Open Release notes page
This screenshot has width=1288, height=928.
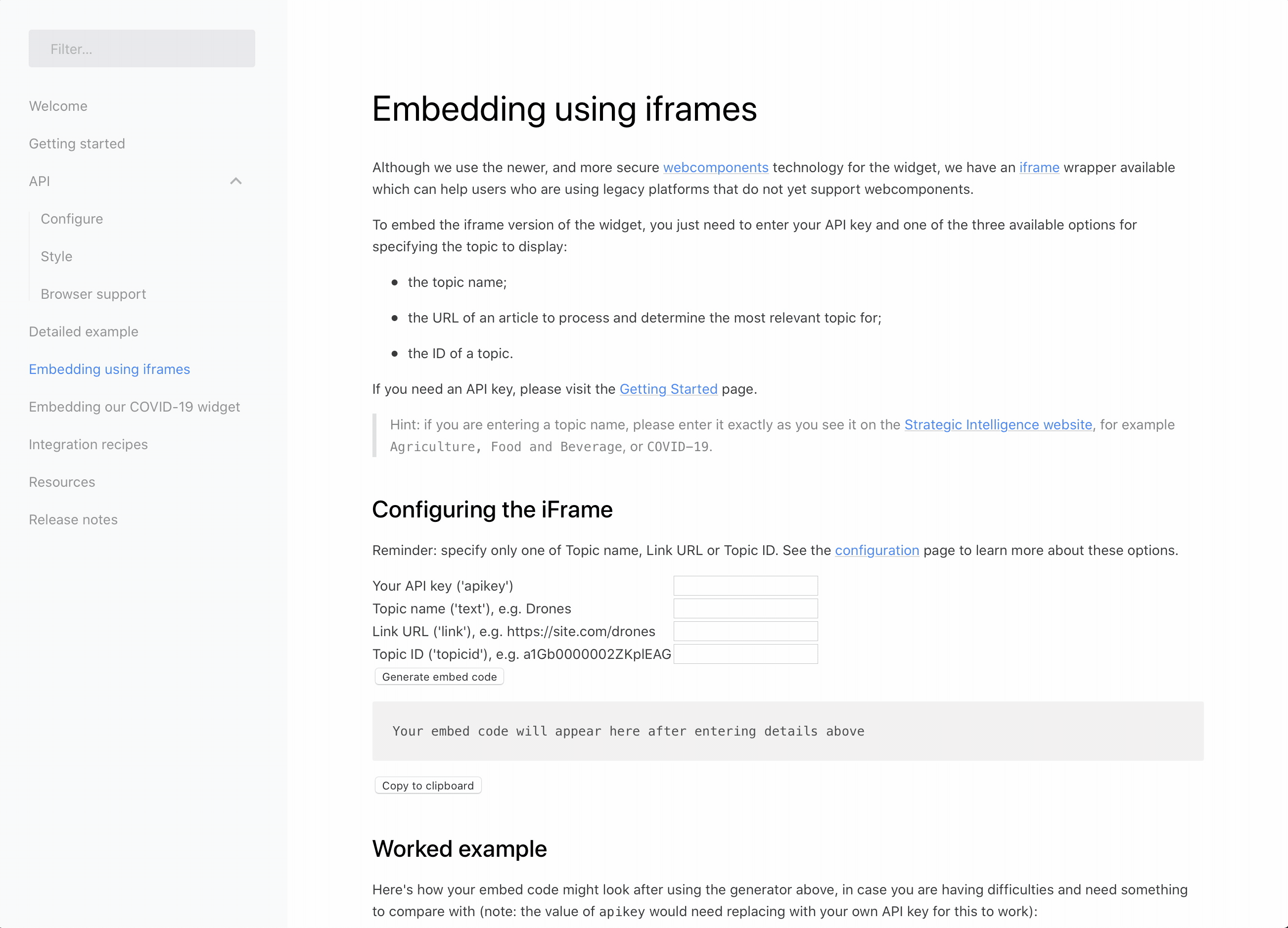click(x=73, y=520)
